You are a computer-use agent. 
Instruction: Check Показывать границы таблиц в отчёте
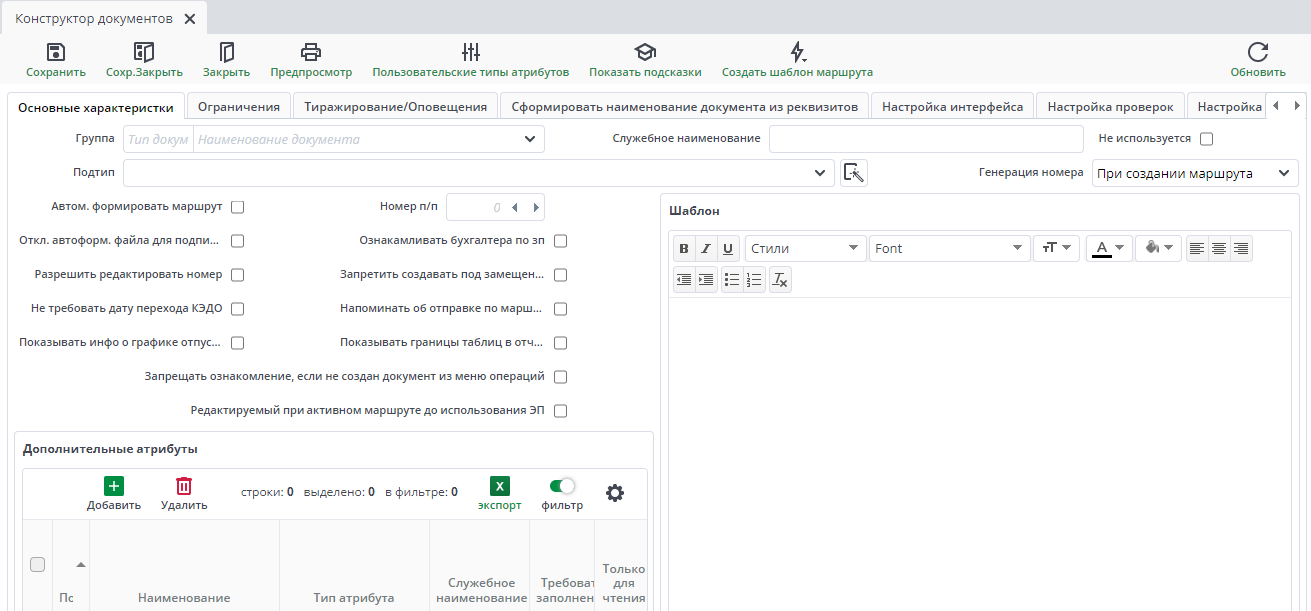tap(561, 343)
